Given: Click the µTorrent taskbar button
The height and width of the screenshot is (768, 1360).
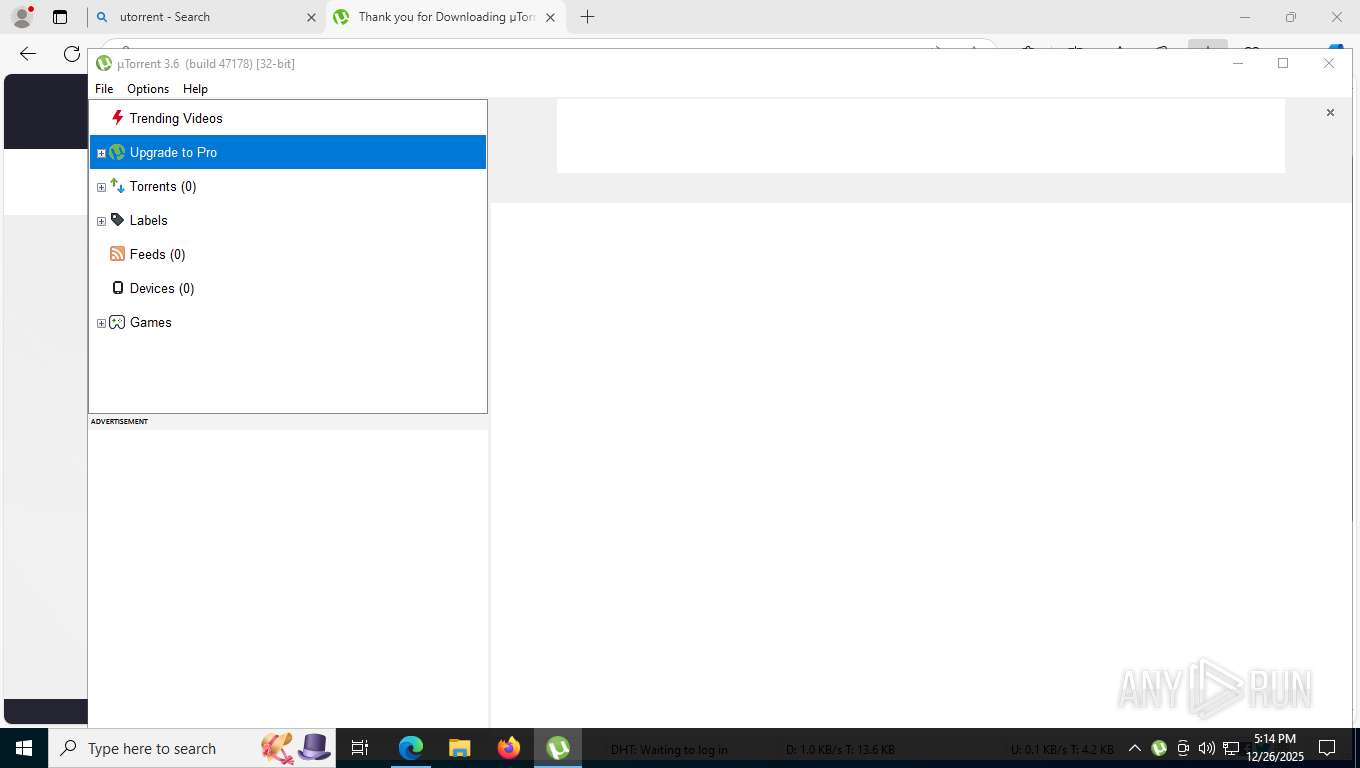Looking at the screenshot, I should [x=558, y=748].
